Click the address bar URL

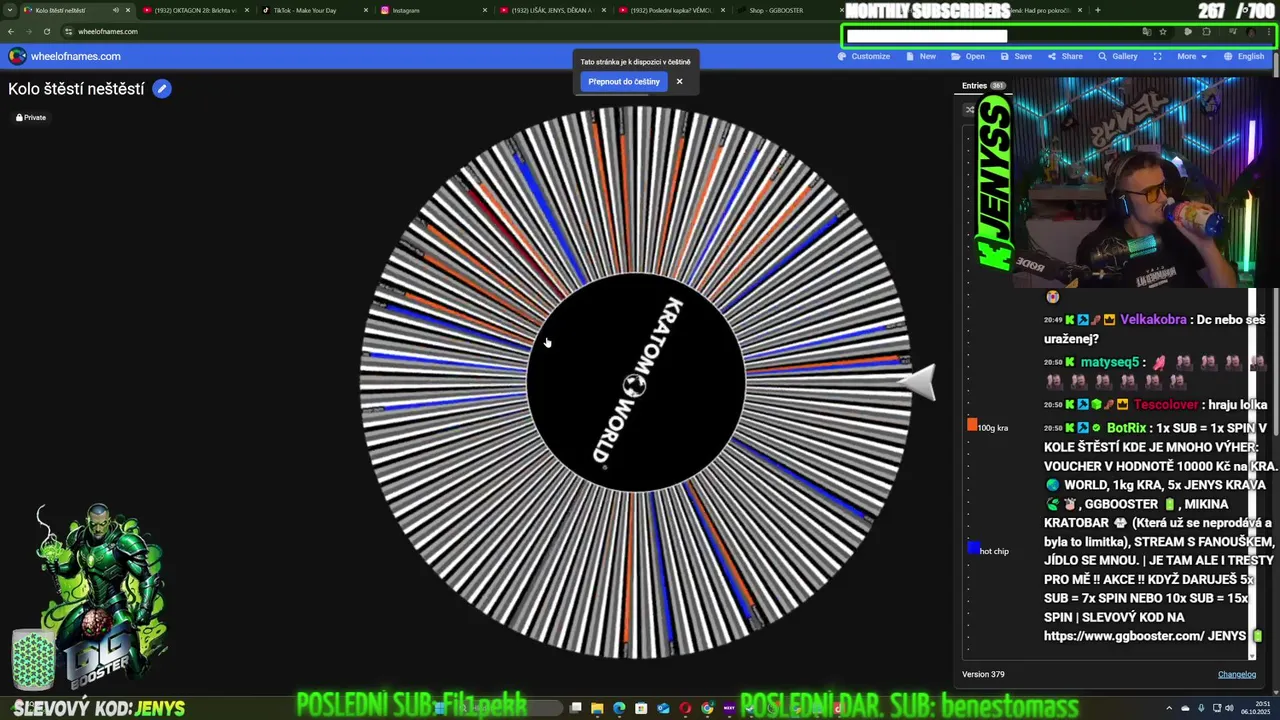click(x=108, y=31)
